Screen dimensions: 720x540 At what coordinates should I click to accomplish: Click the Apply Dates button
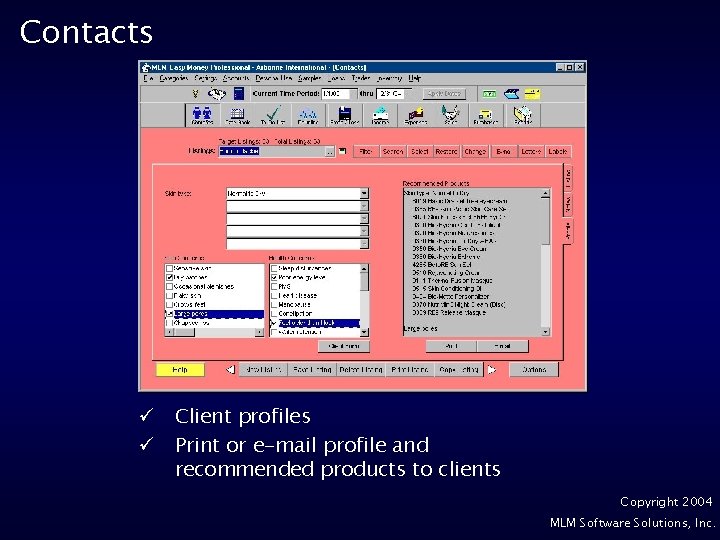[444, 94]
